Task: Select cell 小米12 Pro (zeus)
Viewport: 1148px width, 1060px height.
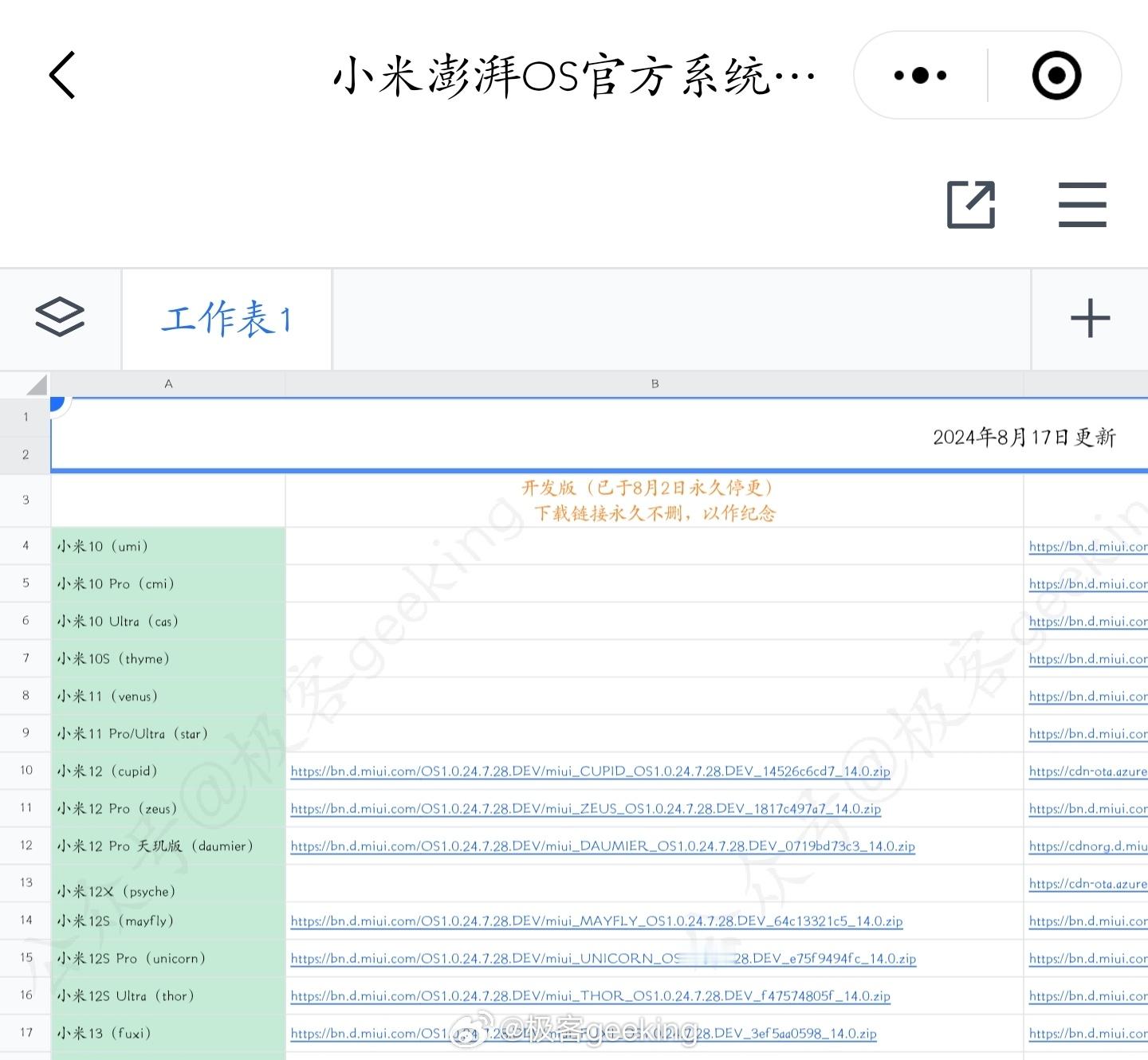Action: pyautogui.click(x=168, y=808)
